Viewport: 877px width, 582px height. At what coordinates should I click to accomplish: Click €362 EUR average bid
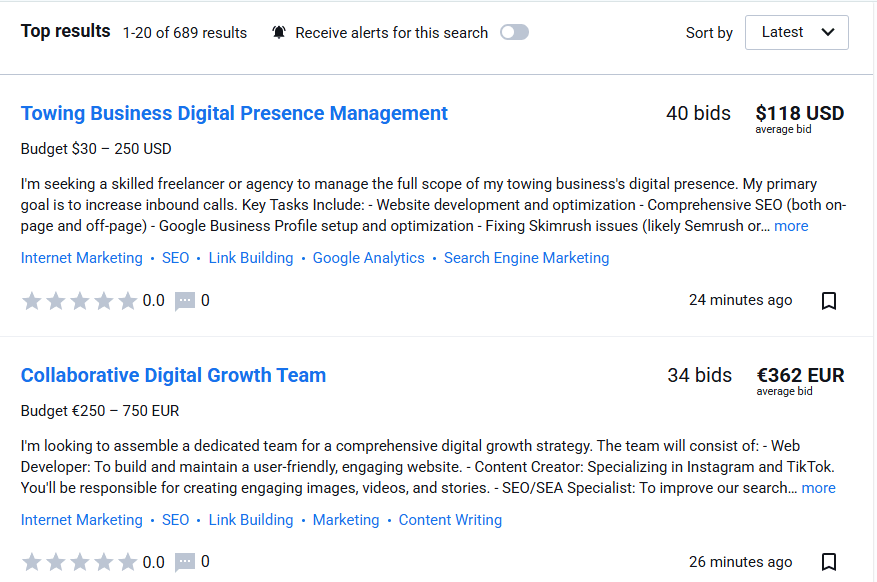800,375
